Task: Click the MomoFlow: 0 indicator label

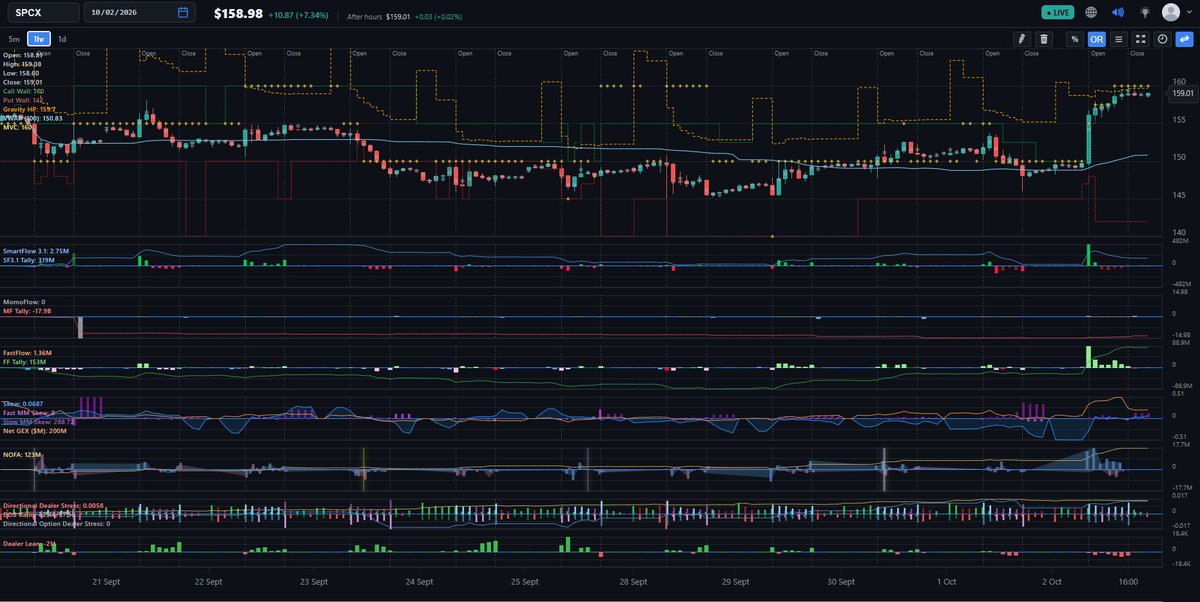Action: click(24, 302)
